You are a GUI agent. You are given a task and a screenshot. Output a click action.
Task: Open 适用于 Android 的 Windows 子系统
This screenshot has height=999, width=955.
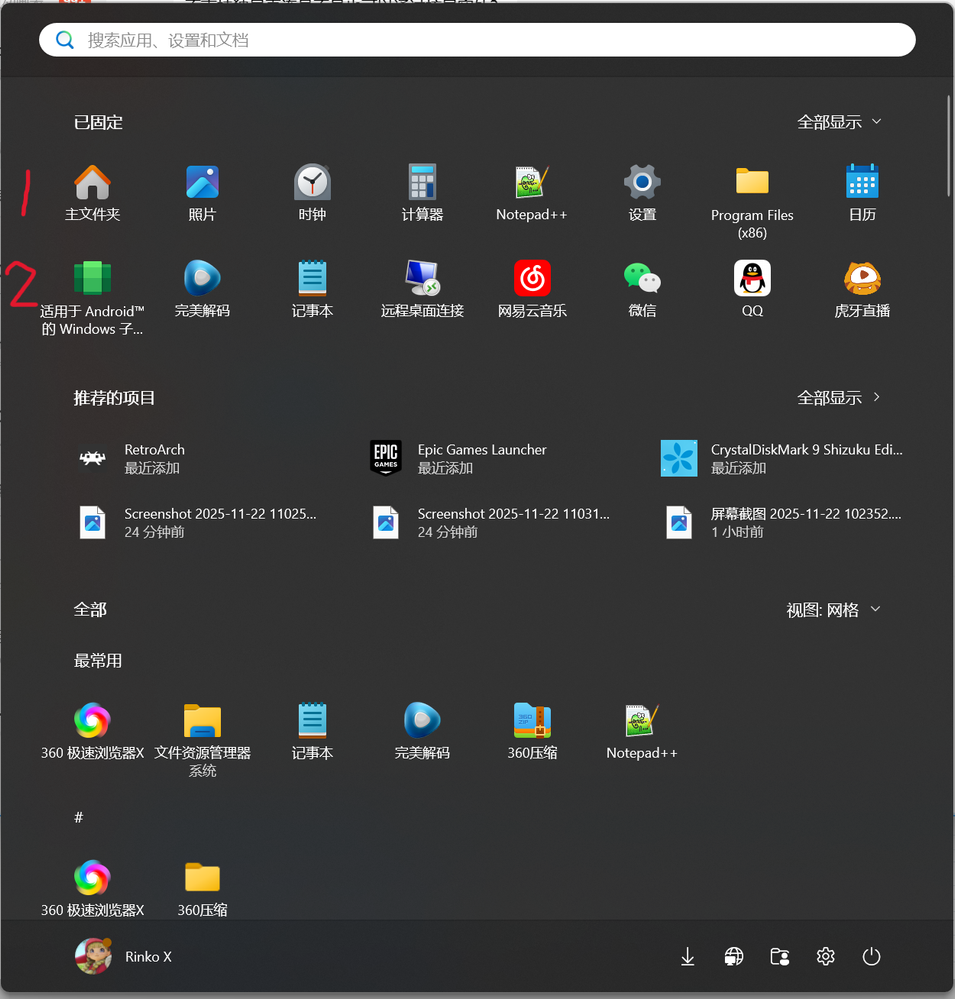pyautogui.click(x=92, y=298)
